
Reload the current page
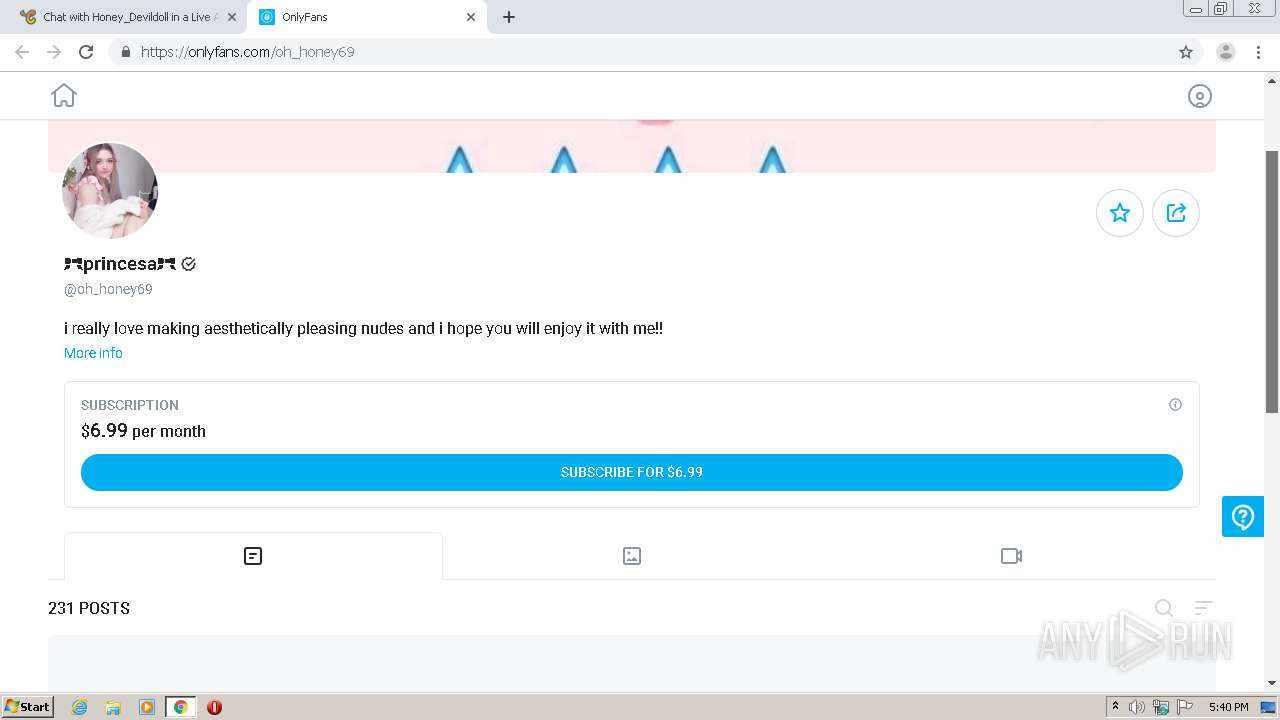click(x=86, y=52)
